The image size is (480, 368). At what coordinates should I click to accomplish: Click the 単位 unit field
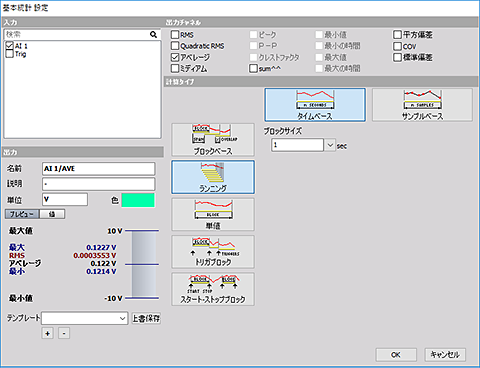pyautogui.click(x=65, y=199)
